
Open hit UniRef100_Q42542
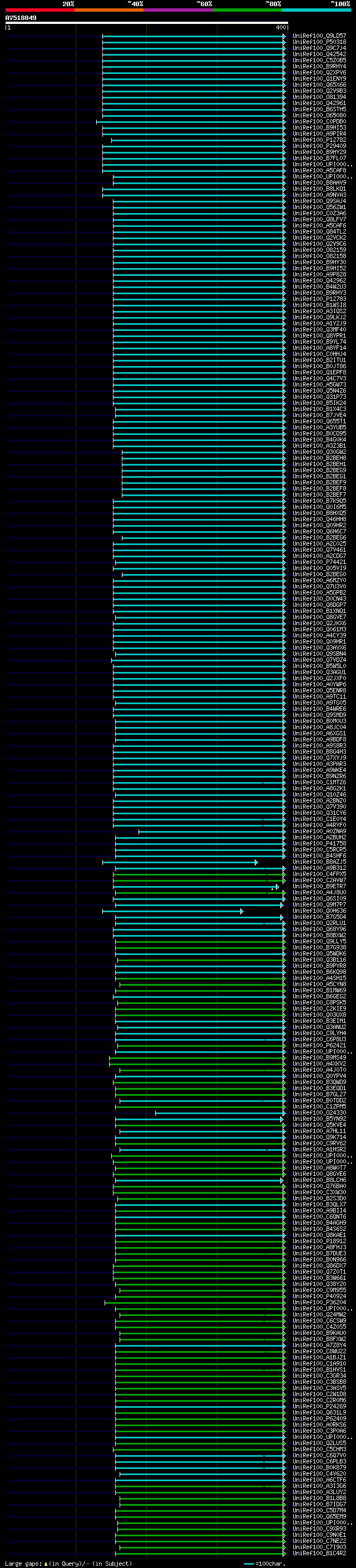tap(319, 54)
